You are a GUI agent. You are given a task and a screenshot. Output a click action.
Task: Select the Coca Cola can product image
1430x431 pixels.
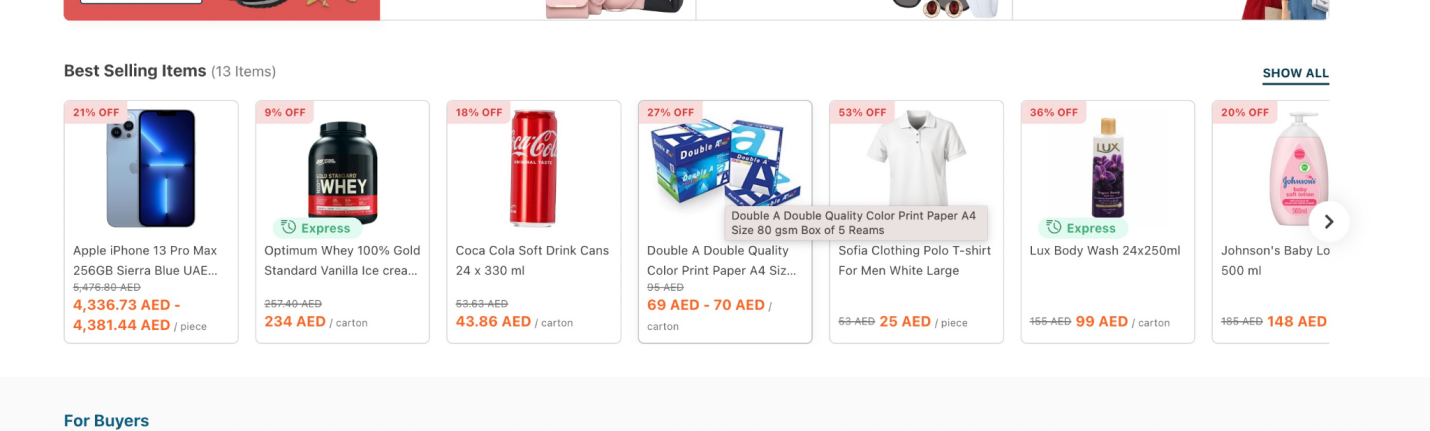[533, 168]
